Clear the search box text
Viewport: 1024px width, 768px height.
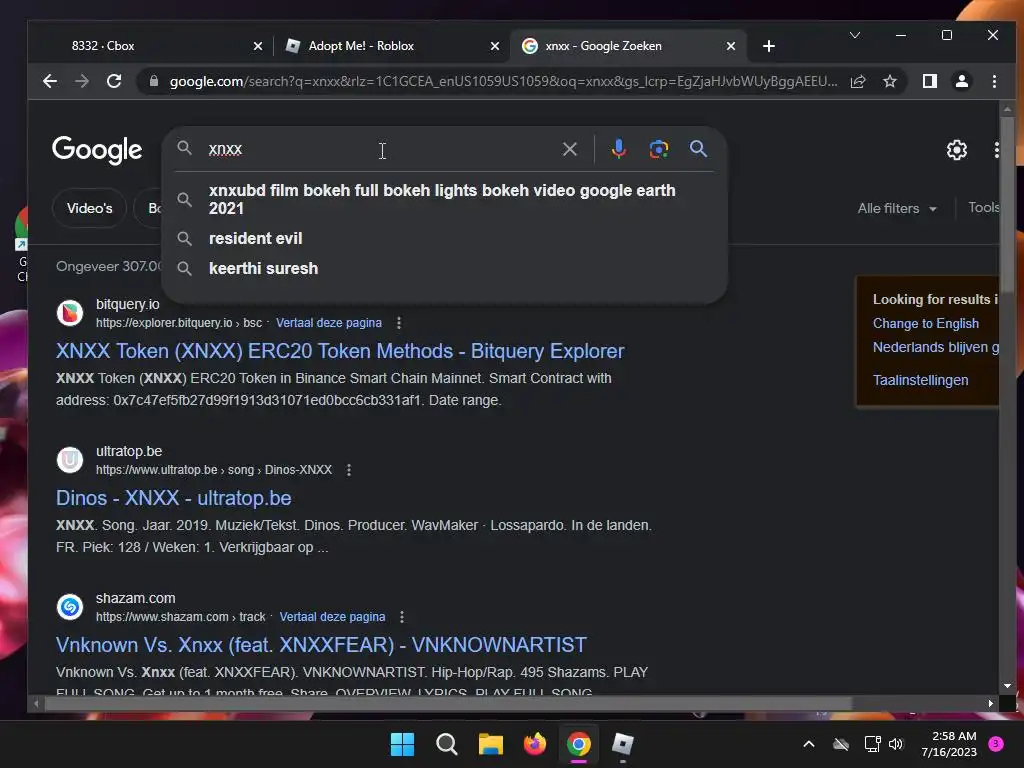click(569, 149)
